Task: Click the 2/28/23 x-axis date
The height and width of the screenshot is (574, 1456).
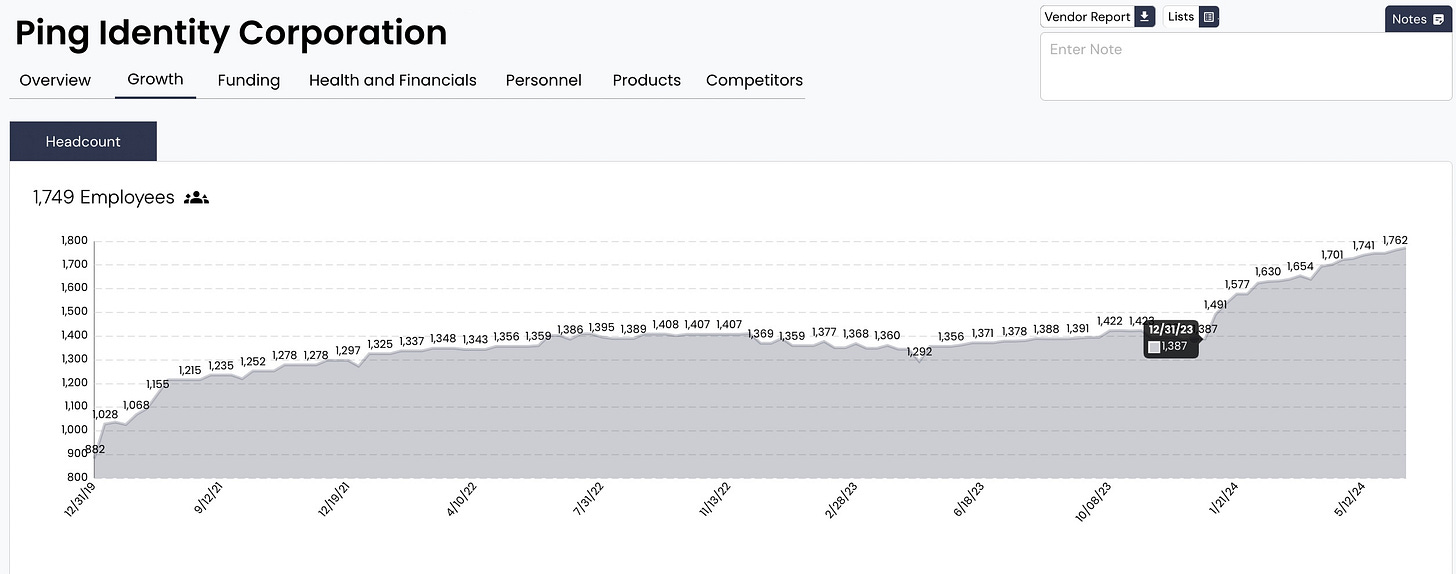Action: pyautogui.click(x=840, y=500)
